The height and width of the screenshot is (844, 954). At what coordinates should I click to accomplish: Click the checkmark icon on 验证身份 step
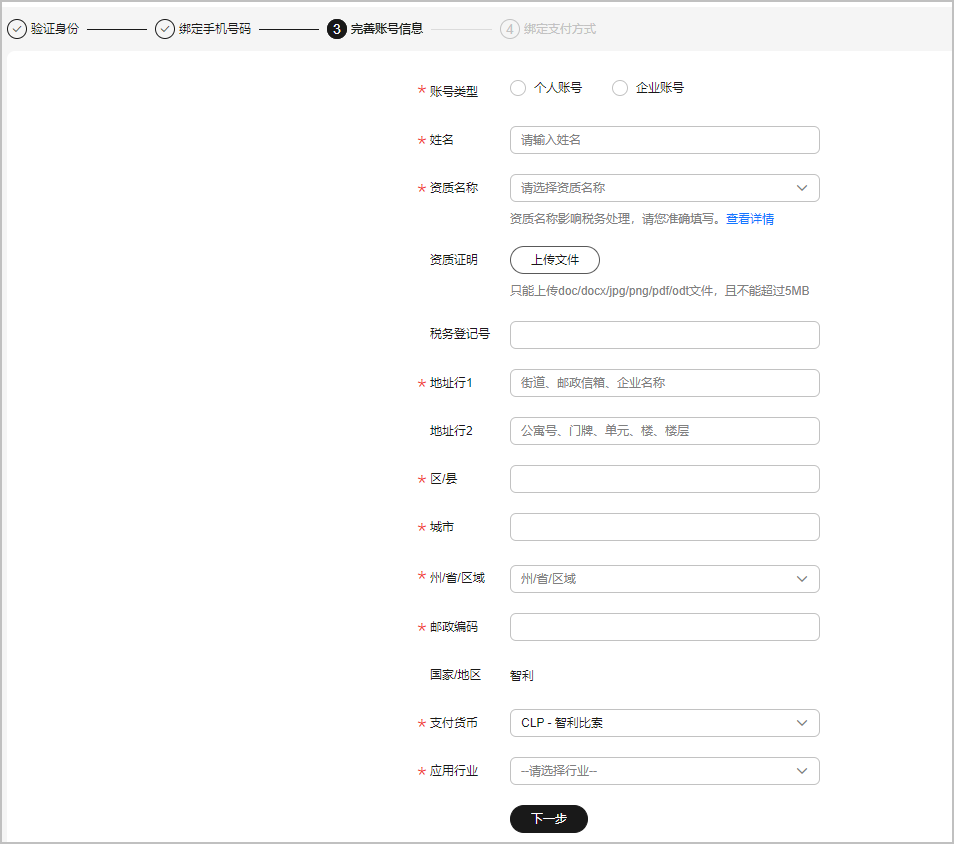coord(17,29)
